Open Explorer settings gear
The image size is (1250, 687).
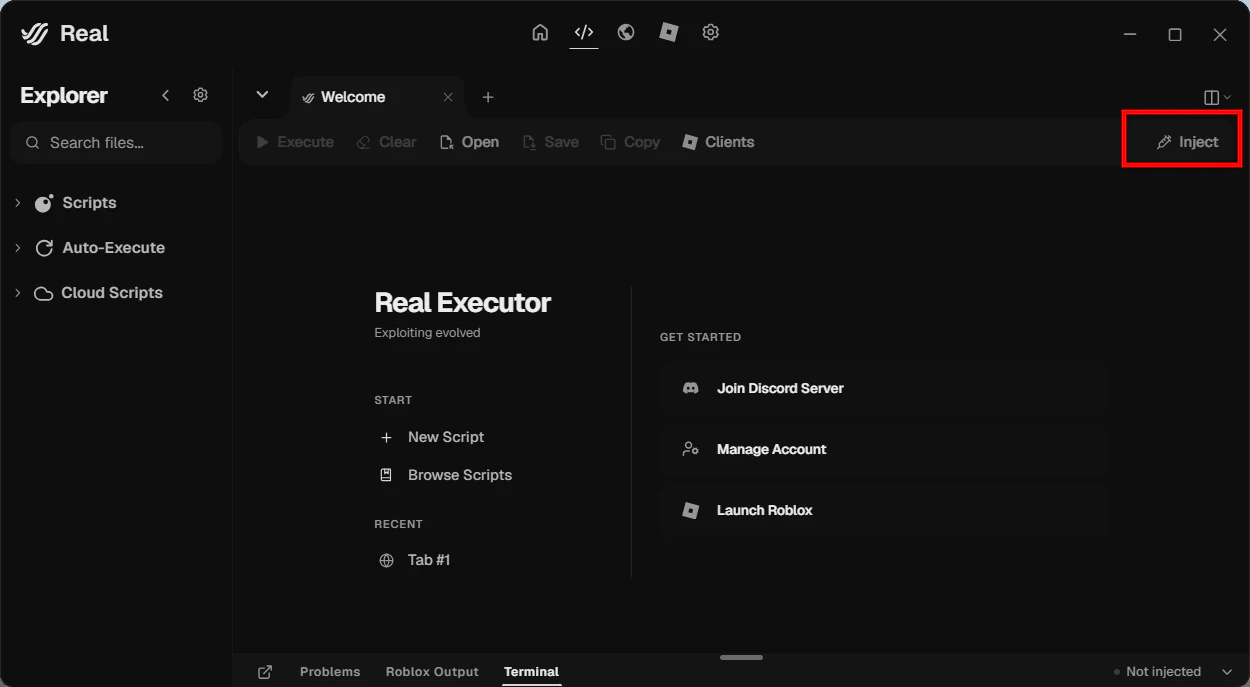pos(200,95)
